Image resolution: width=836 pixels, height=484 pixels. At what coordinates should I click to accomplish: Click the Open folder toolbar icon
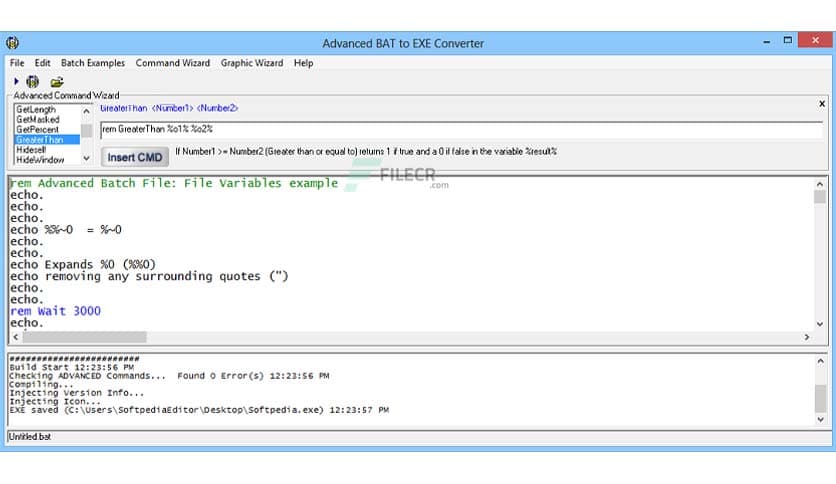tap(57, 82)
